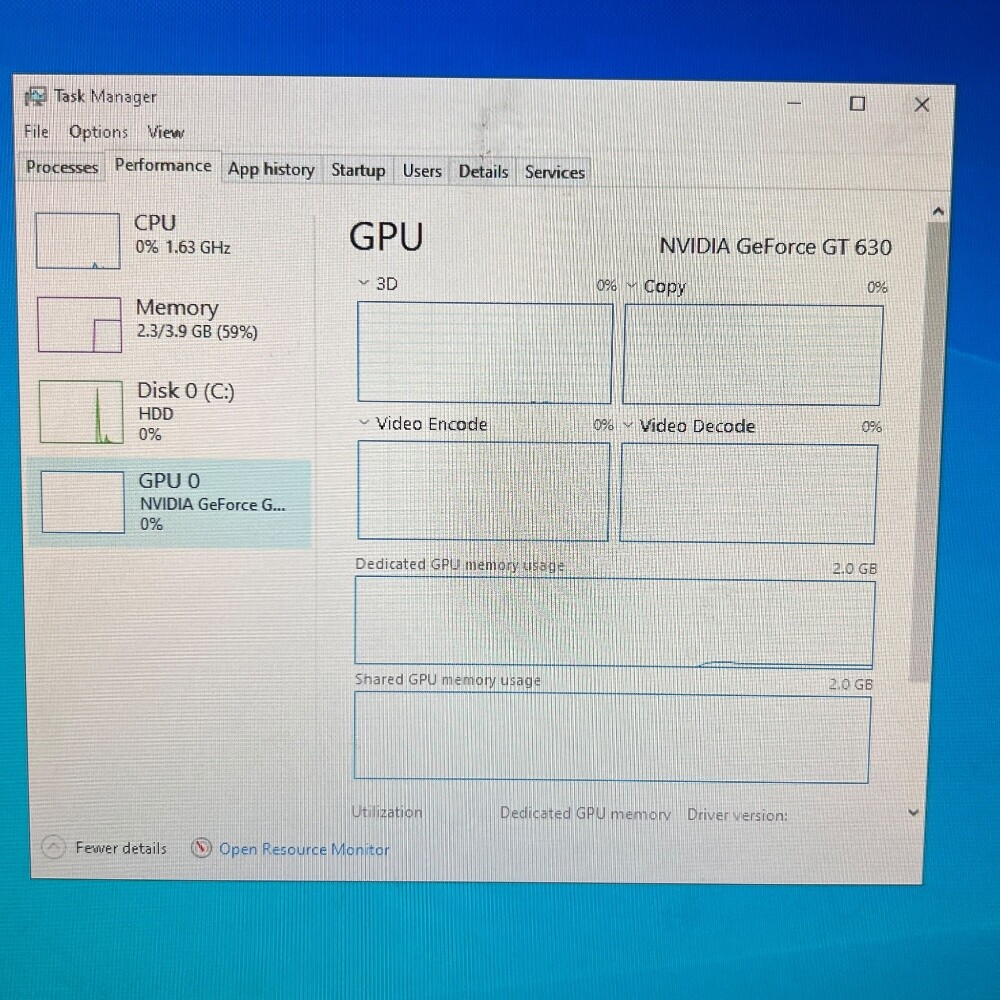Click the Video Decode usage graph

click(749, 494)
